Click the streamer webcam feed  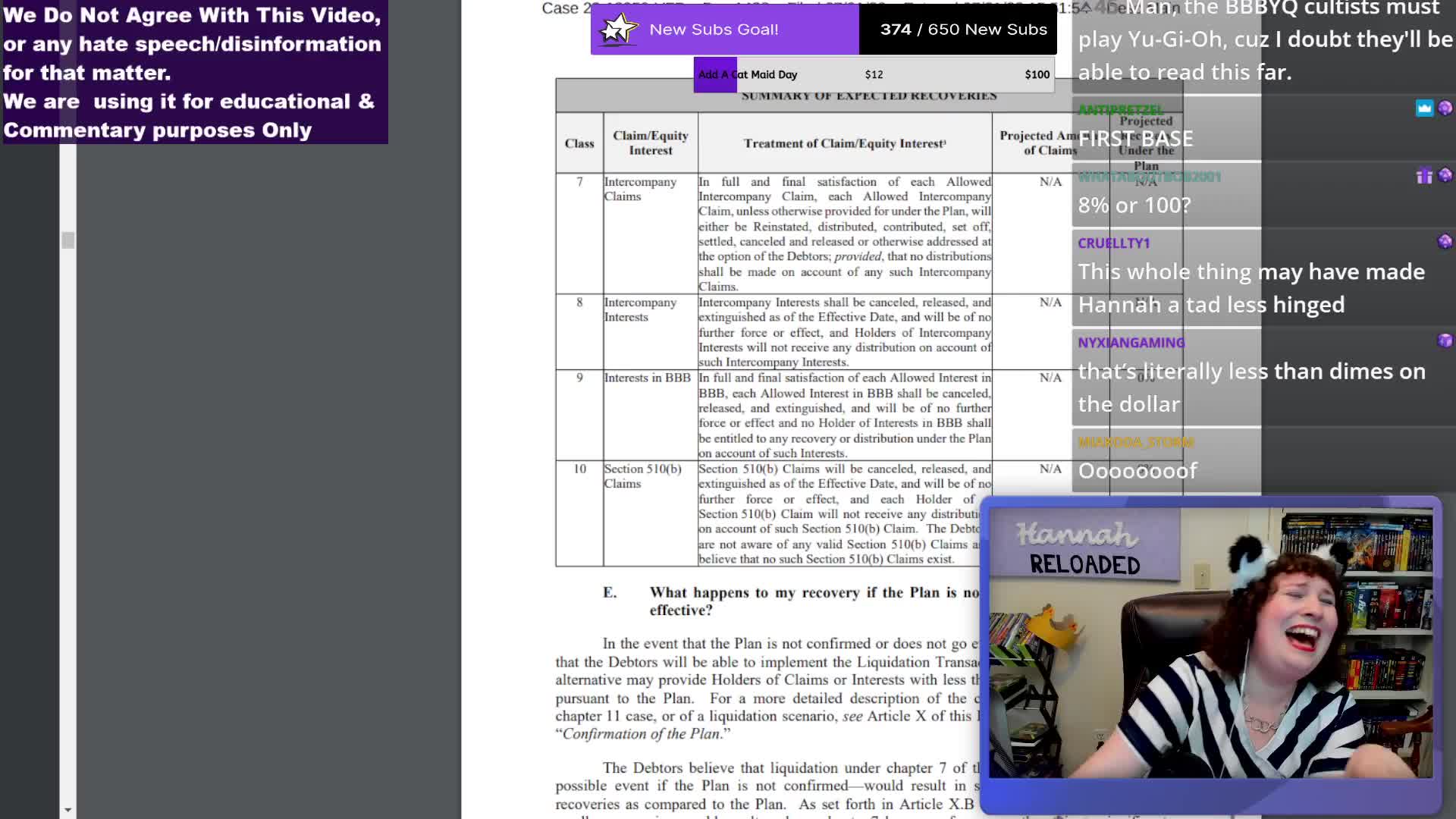(x=1210, y=643)
